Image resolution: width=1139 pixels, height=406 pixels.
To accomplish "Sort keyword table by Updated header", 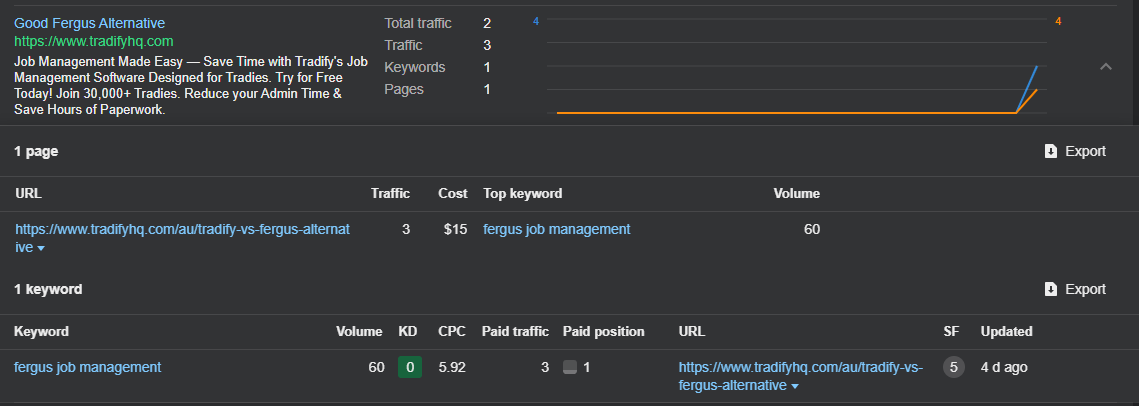I will click(x=1006, y=332).
